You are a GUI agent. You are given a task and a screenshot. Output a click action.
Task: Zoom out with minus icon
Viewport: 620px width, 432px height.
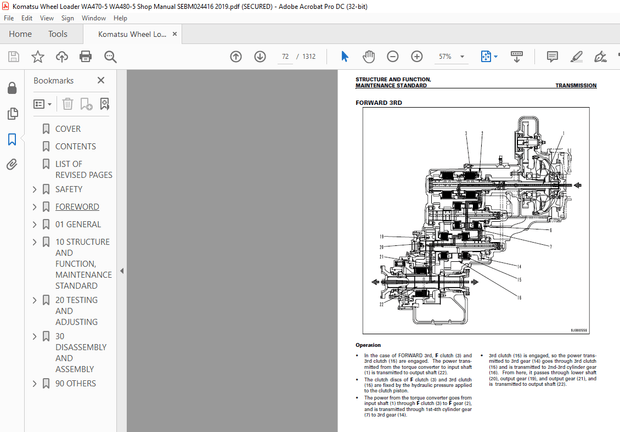pos(393,57)
